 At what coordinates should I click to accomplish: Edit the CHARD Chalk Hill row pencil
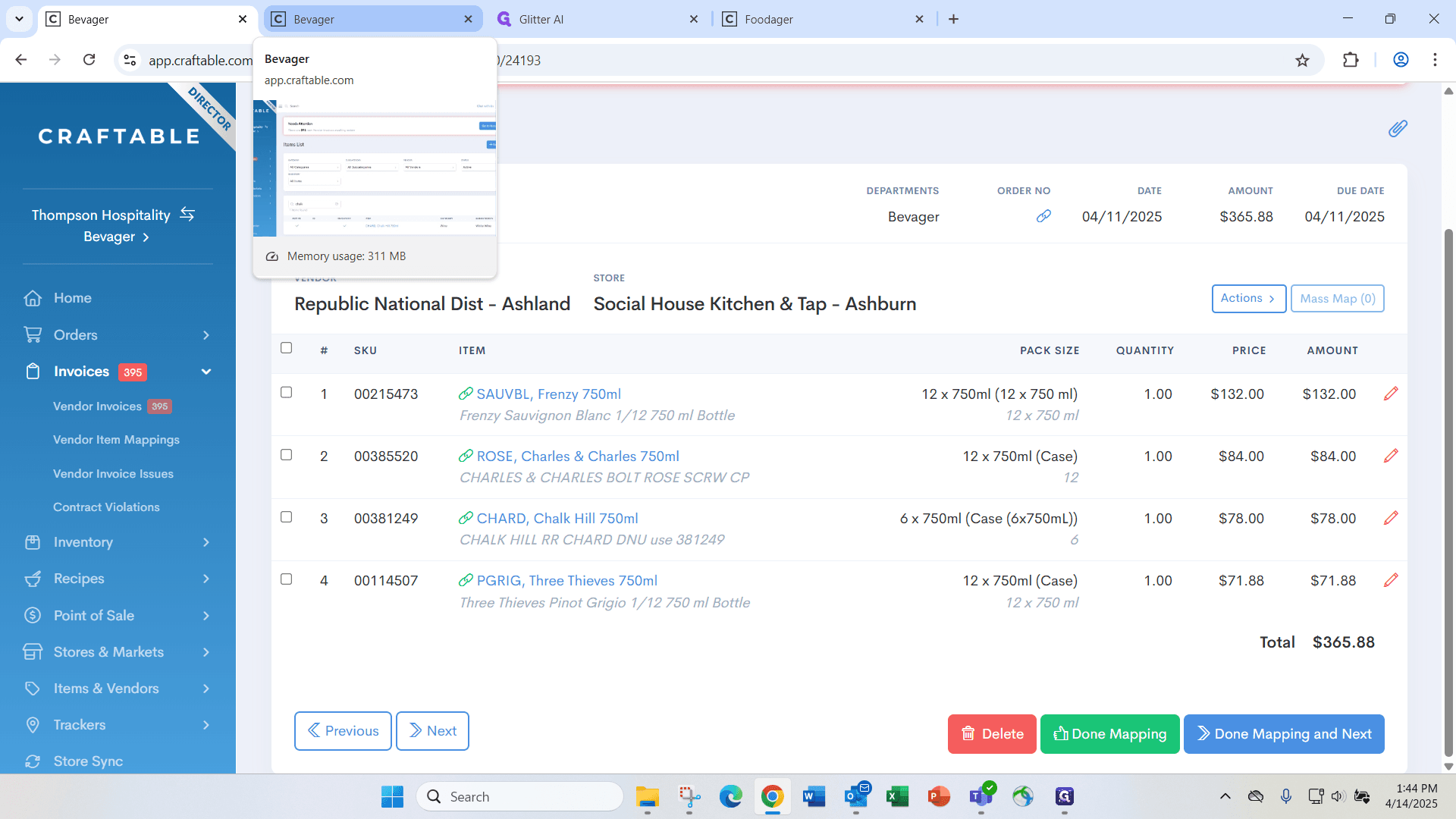coord(1391,518)
